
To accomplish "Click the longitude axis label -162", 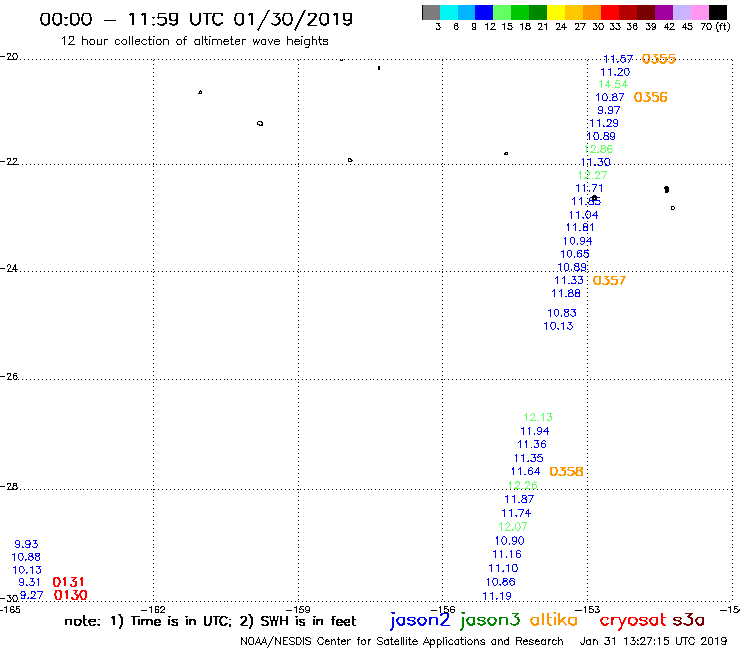I will click(x=153, y=609).
